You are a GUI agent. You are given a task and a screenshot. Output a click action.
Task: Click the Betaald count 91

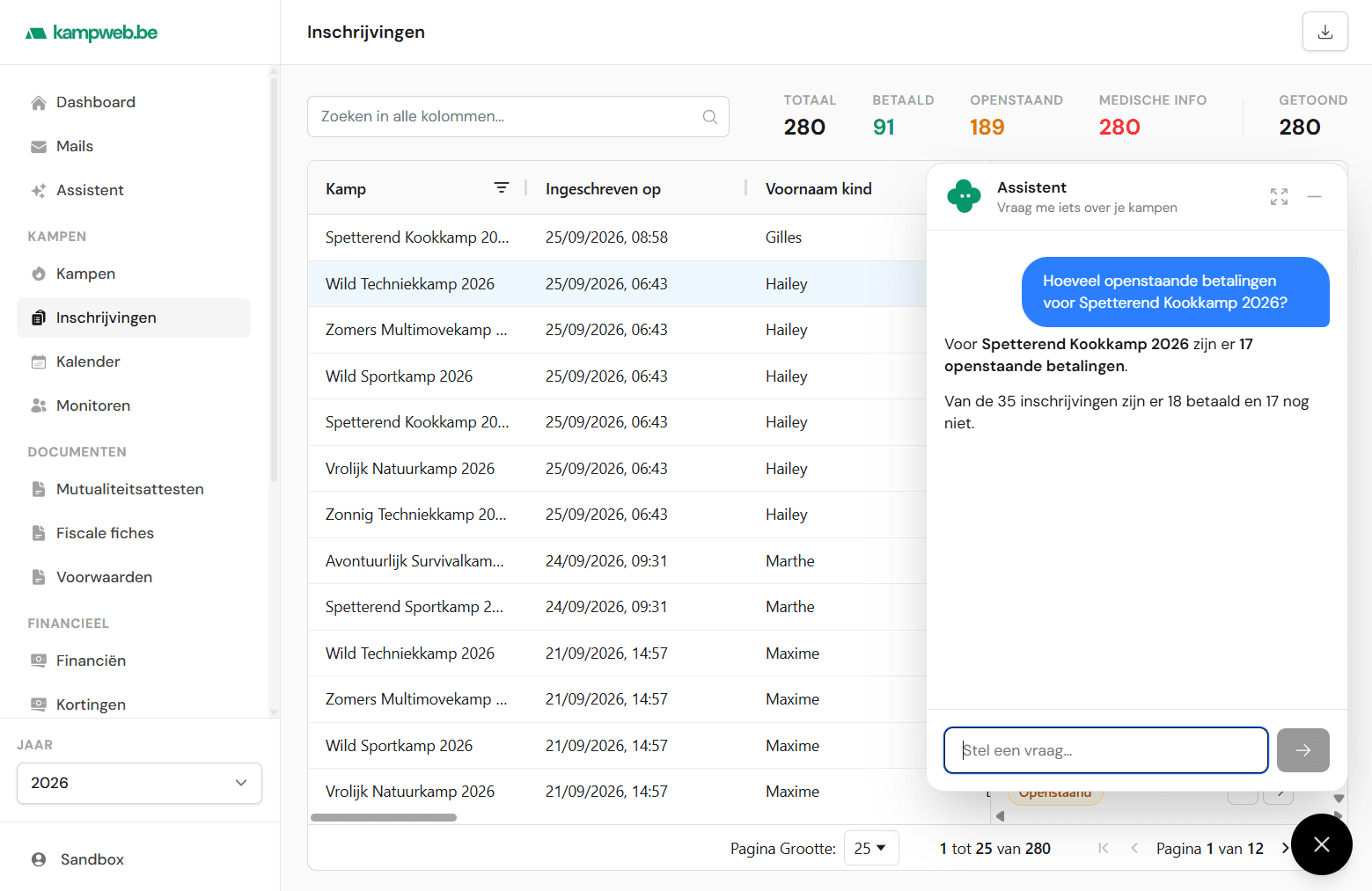[x=884, y=128]
